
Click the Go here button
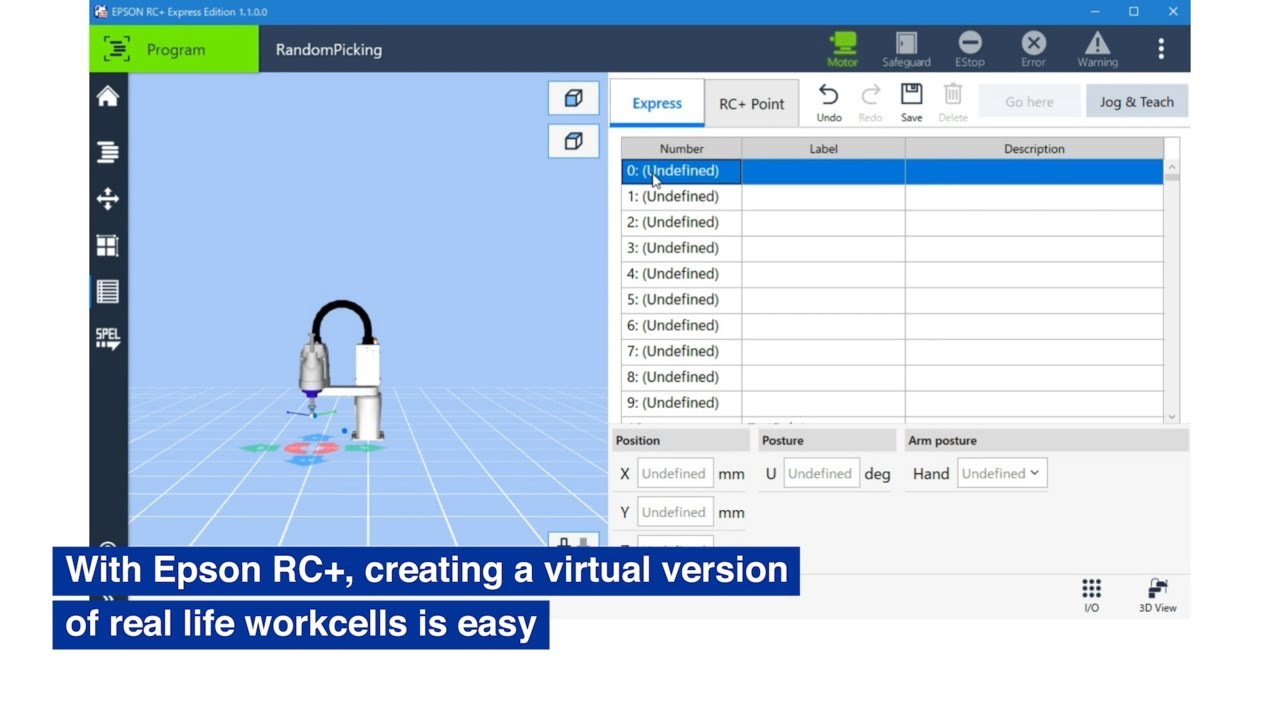click(1029, 102)
